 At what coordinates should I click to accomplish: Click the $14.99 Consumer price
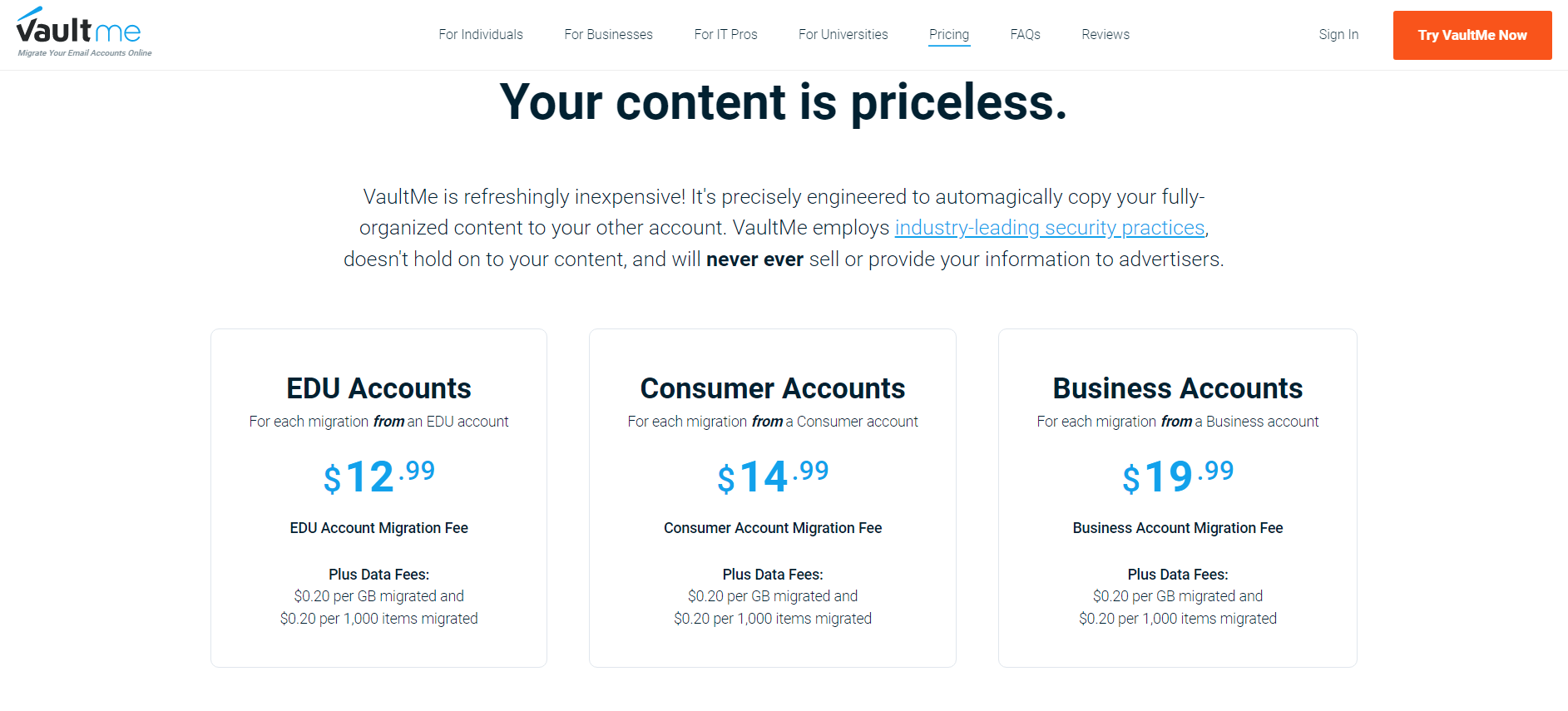point(773,476)
